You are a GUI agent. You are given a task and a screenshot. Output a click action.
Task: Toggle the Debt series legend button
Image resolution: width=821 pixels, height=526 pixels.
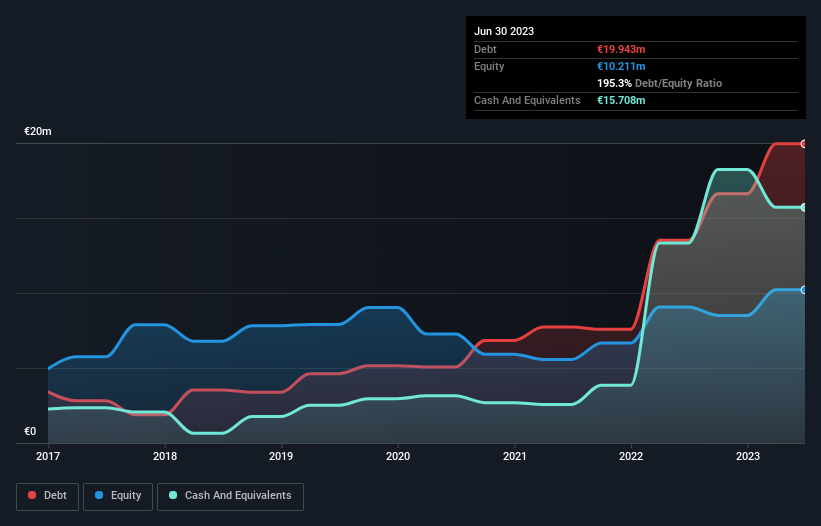[x=48, y=496]
